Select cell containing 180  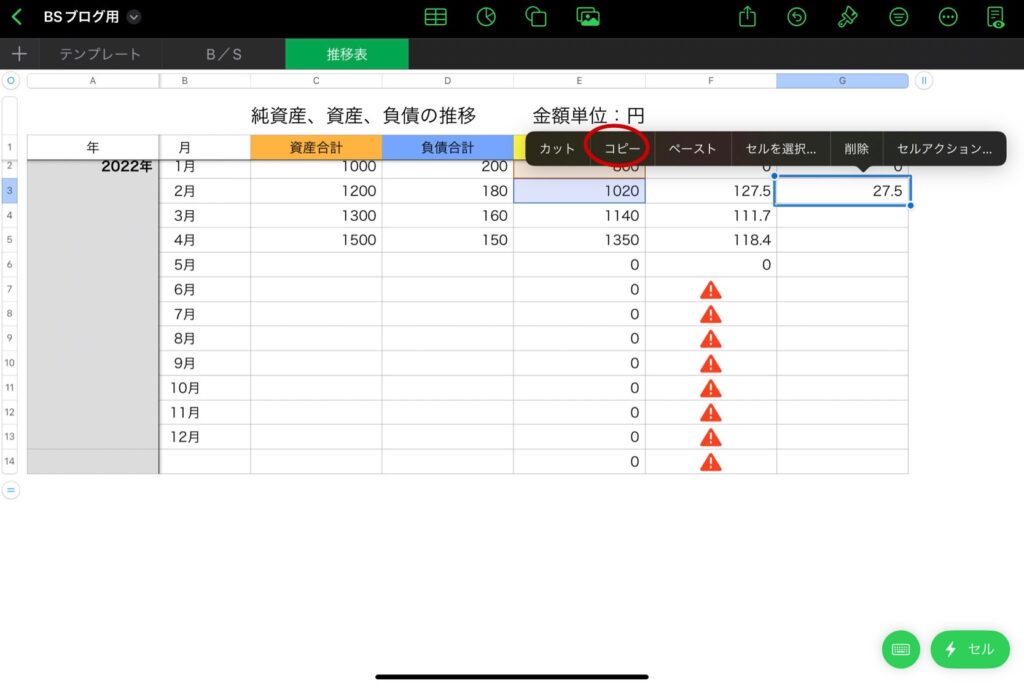pyautogui.click(x=447, y=191)
